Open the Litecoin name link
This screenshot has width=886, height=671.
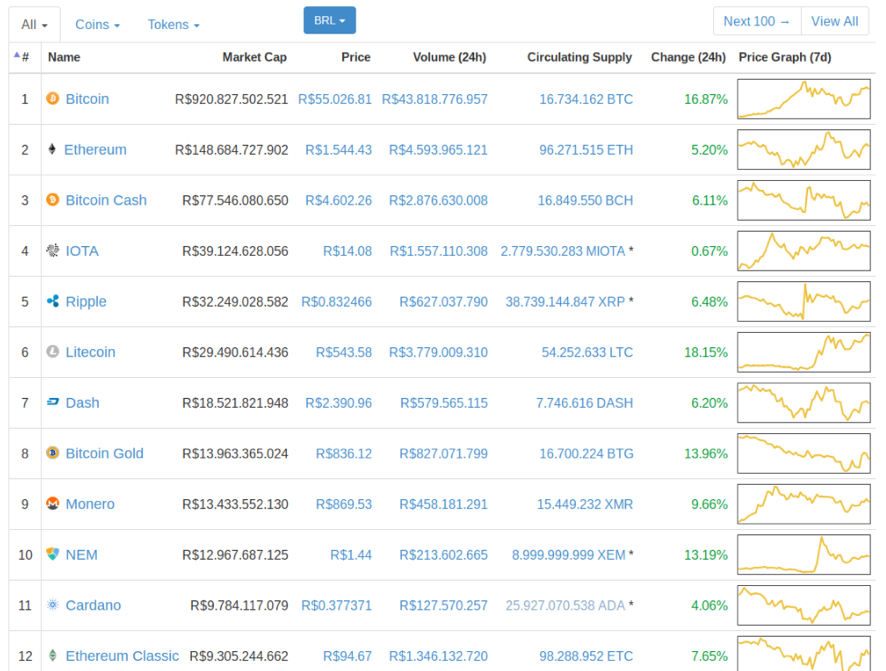[90, 352]
